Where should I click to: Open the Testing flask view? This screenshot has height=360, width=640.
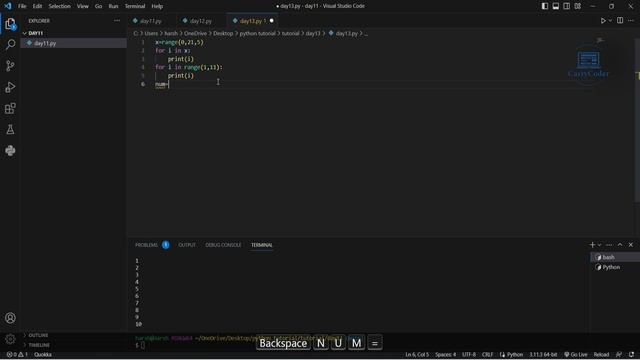click(x=10, y=129)
